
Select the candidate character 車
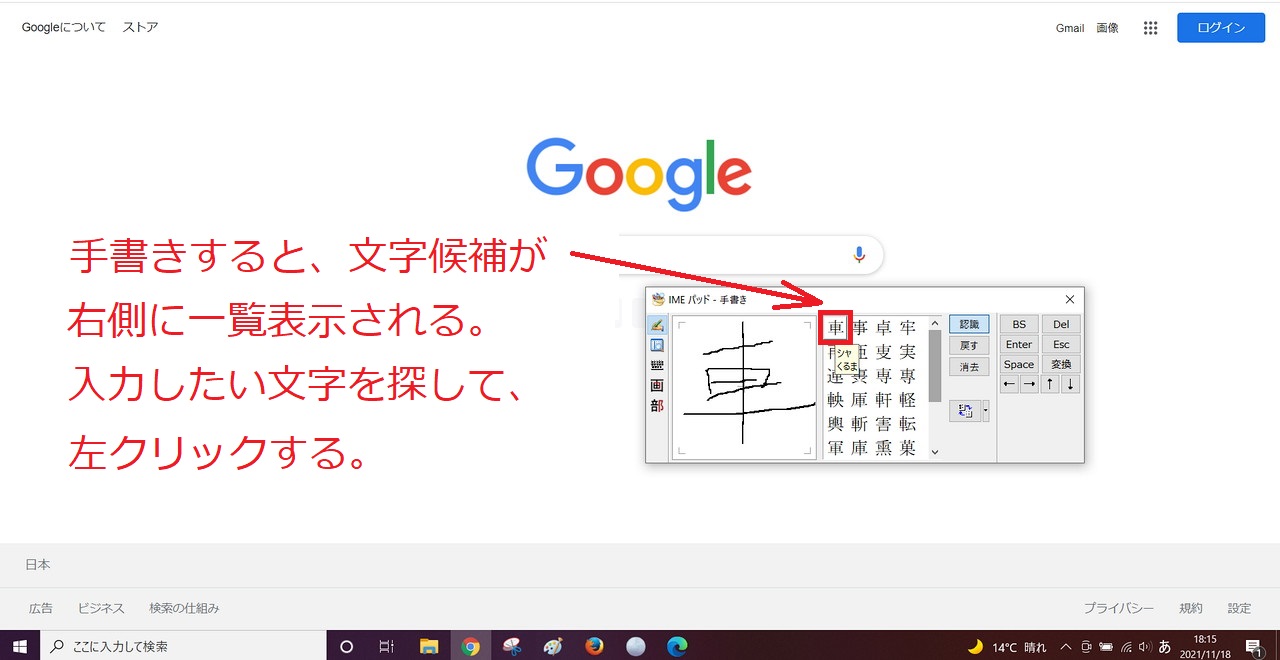coord(835,327)
